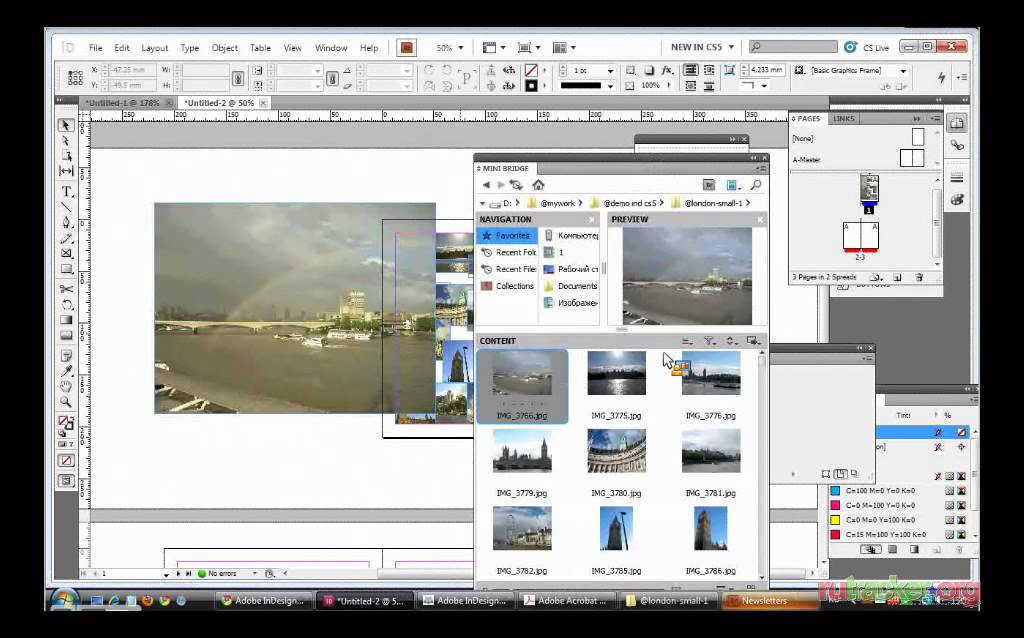Toggle the wrap around bounding box button
This screenshot has width=1024, height=638.
709,70
